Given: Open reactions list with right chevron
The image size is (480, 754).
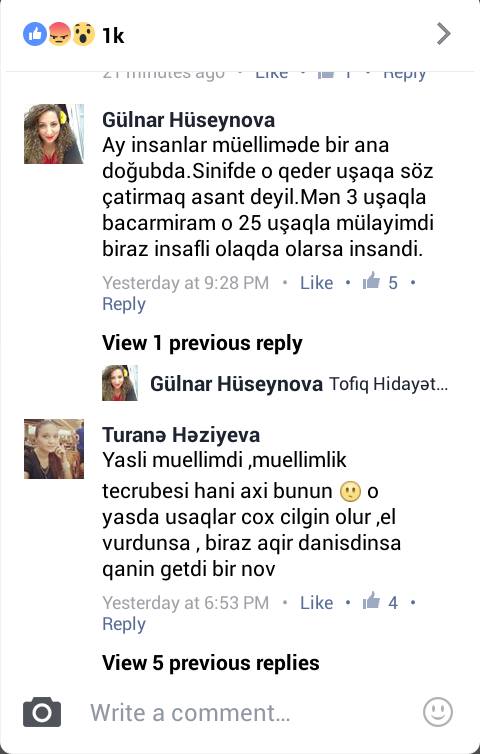Looking at the screenshot, I should [x=443, y=34].
